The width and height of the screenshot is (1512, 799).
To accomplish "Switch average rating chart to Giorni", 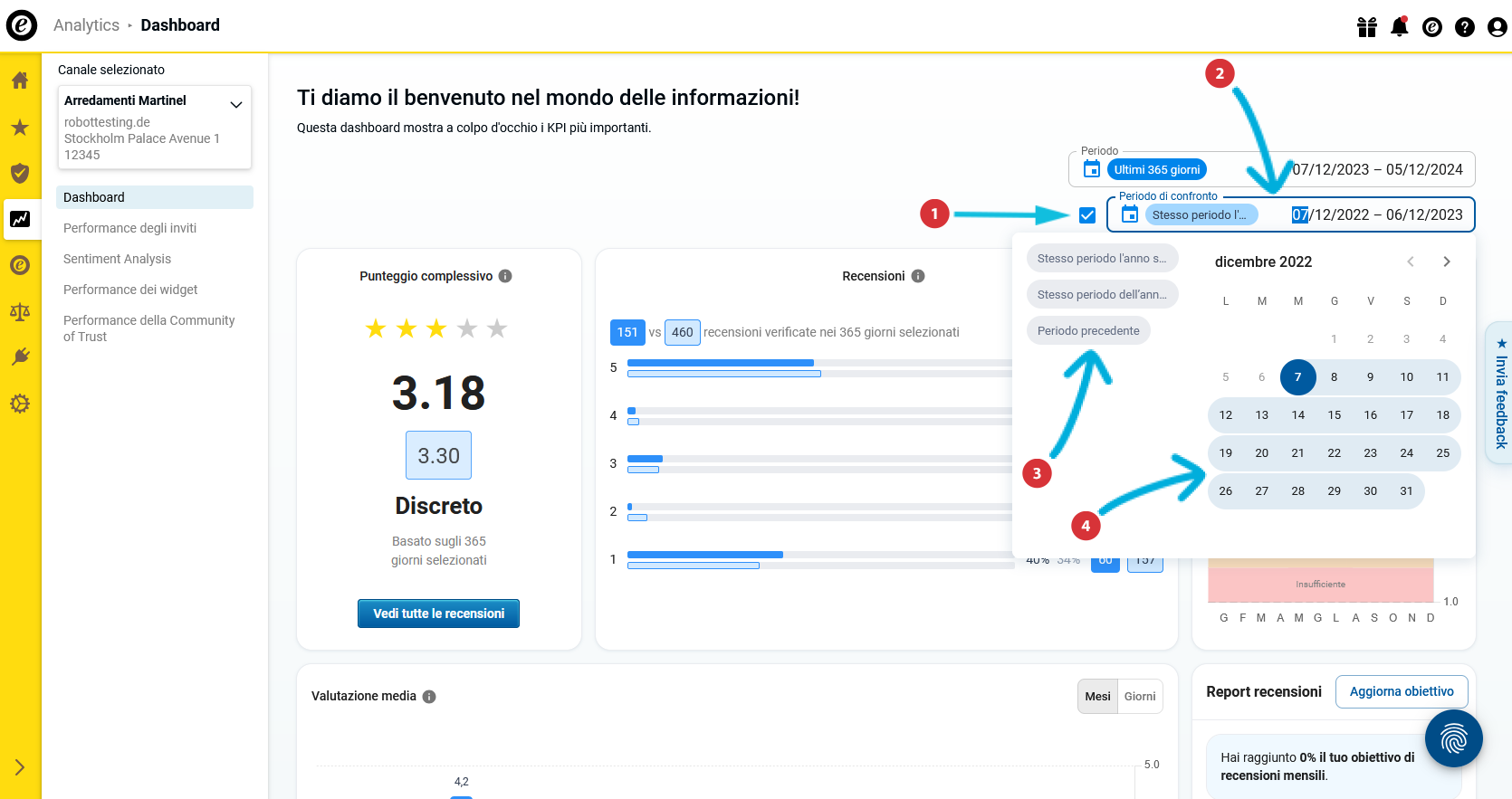I will [1139, 697].
